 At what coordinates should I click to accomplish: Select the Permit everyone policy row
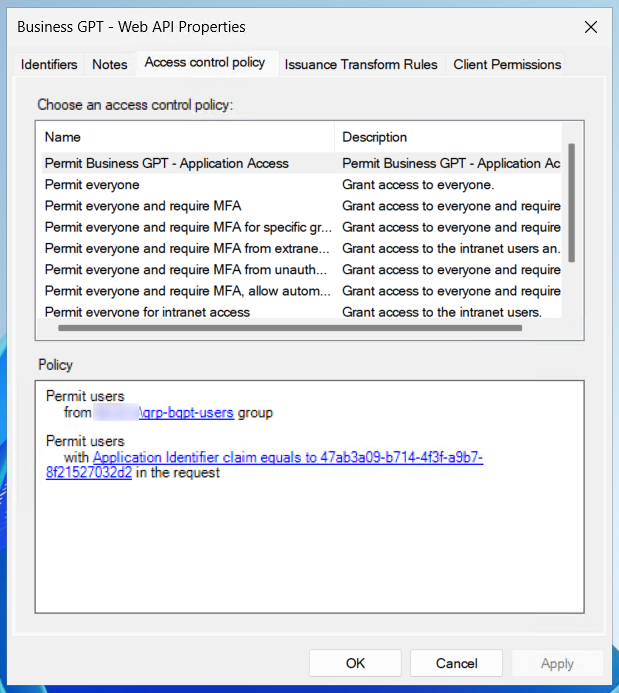[x=301, y=184]
